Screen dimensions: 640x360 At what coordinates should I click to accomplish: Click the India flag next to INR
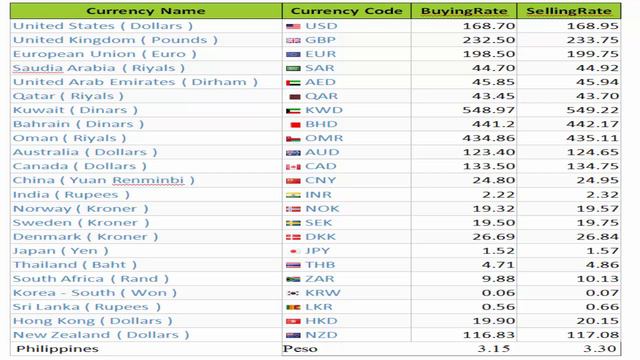click(293, 195)
